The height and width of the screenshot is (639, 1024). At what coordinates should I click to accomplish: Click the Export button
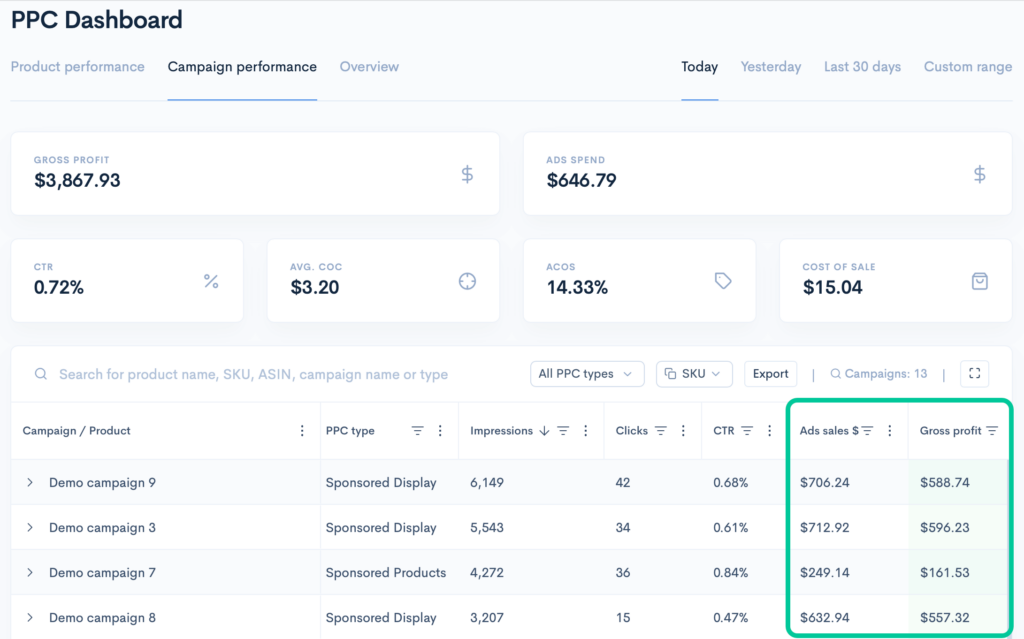click(x=770, y=373)
